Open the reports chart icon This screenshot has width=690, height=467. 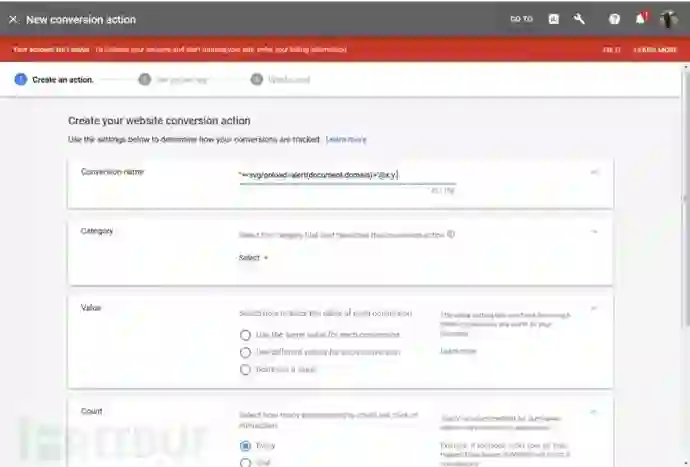tap(554, 19)
